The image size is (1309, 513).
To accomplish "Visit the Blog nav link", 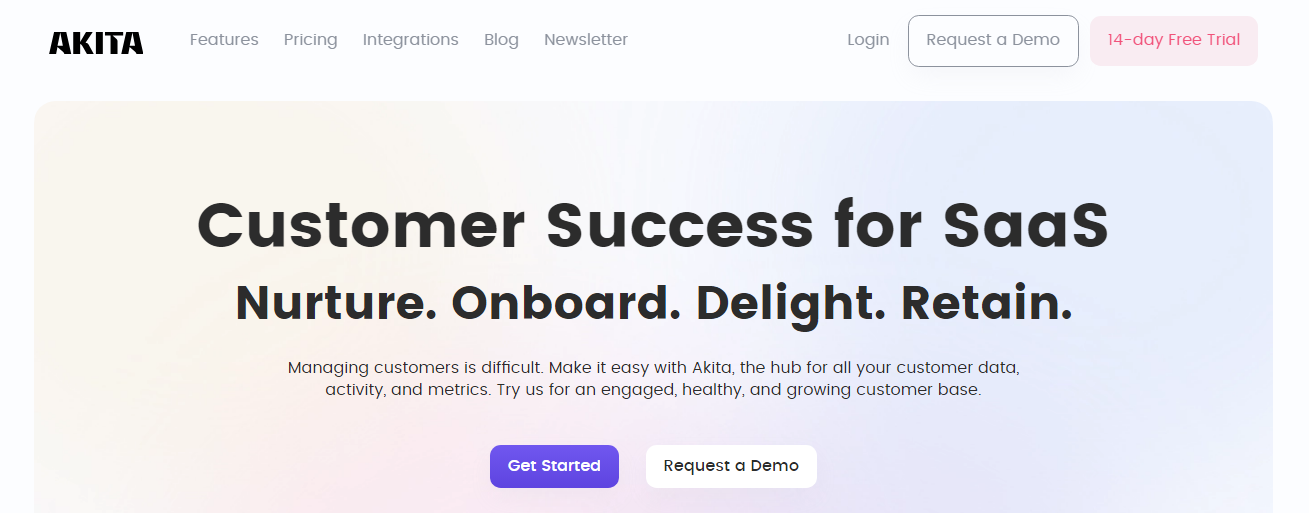I will [x=501, y=40].
